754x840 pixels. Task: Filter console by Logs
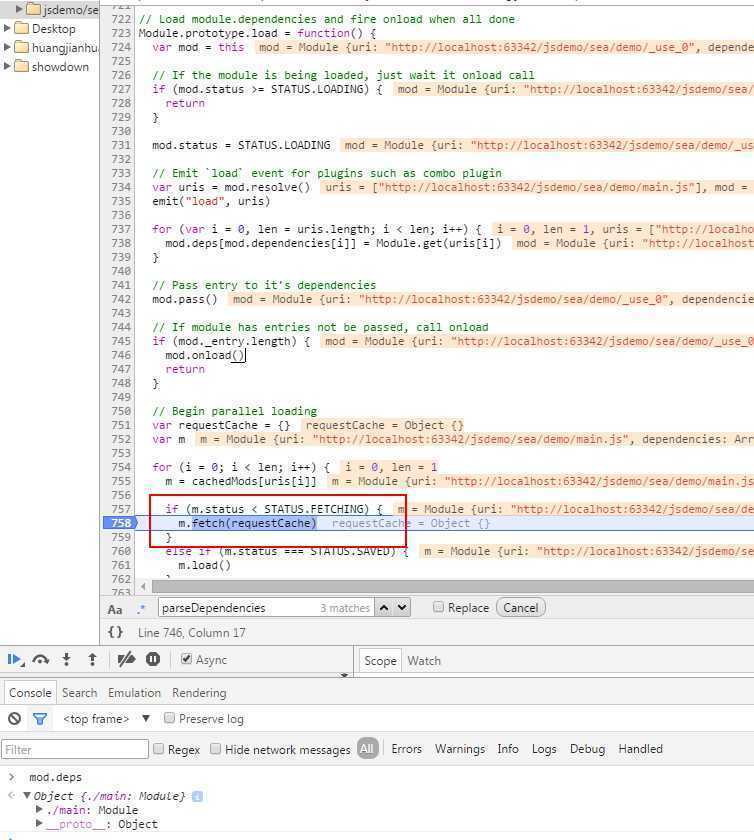point(544,748)
